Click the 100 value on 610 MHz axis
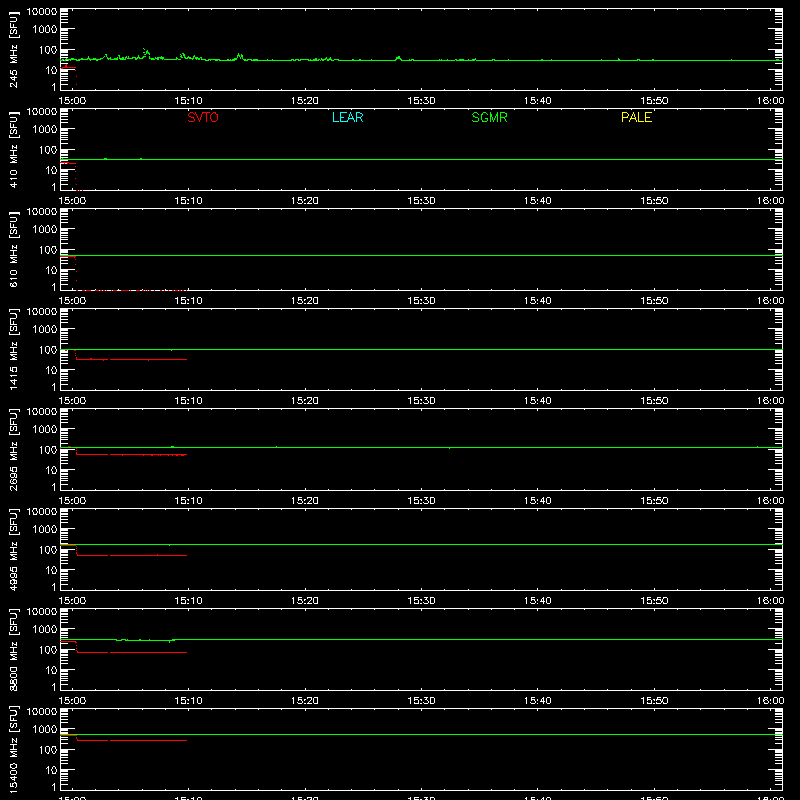 tap(48, 250)
